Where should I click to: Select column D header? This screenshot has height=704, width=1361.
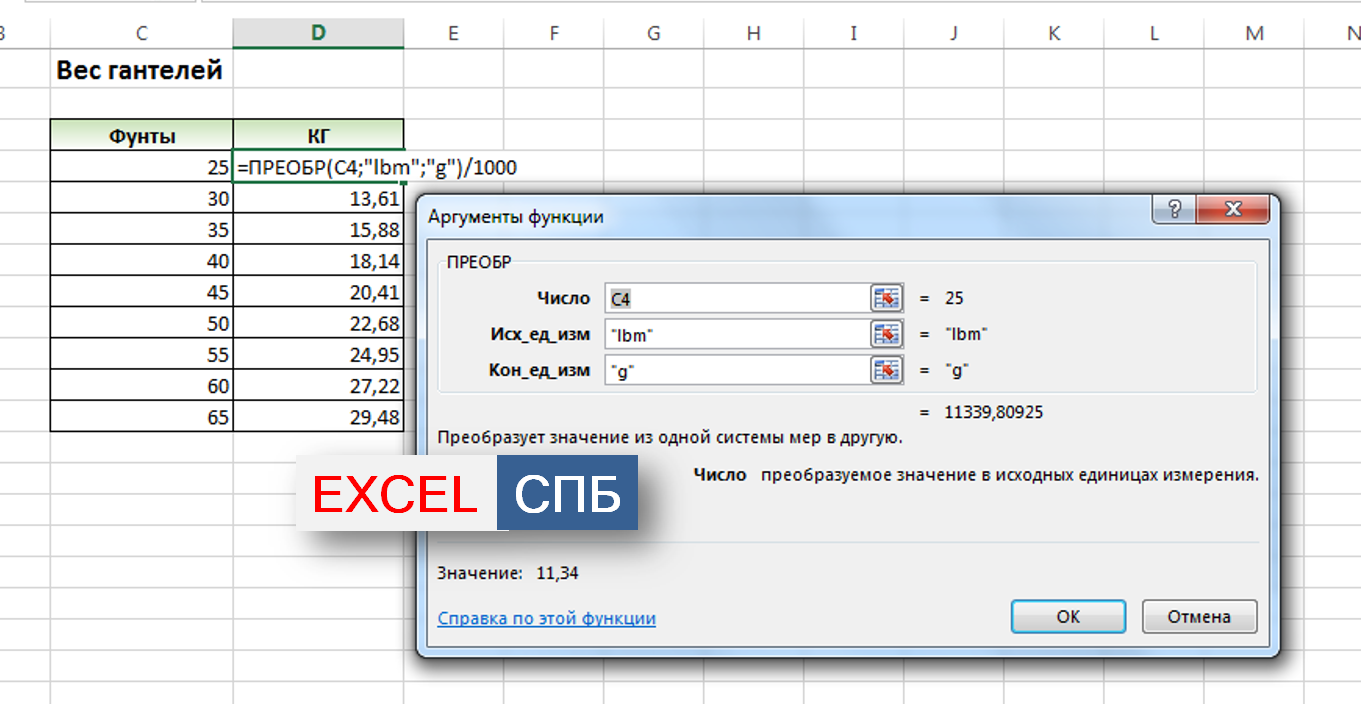point(318,33)
